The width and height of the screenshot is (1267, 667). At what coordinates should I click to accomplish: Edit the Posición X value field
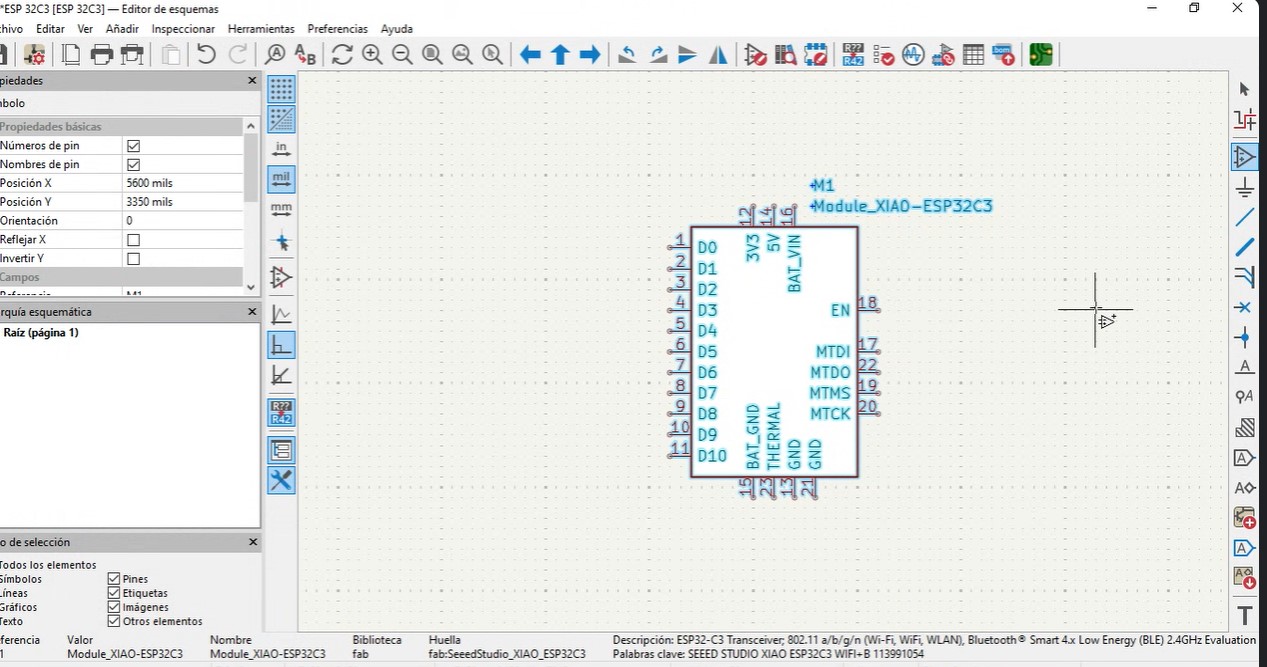coord(183,183)
